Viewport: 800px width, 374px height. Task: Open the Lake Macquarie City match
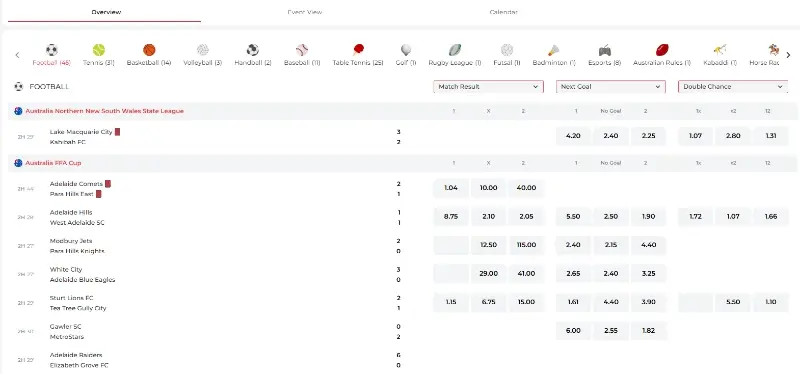point(81,132)
